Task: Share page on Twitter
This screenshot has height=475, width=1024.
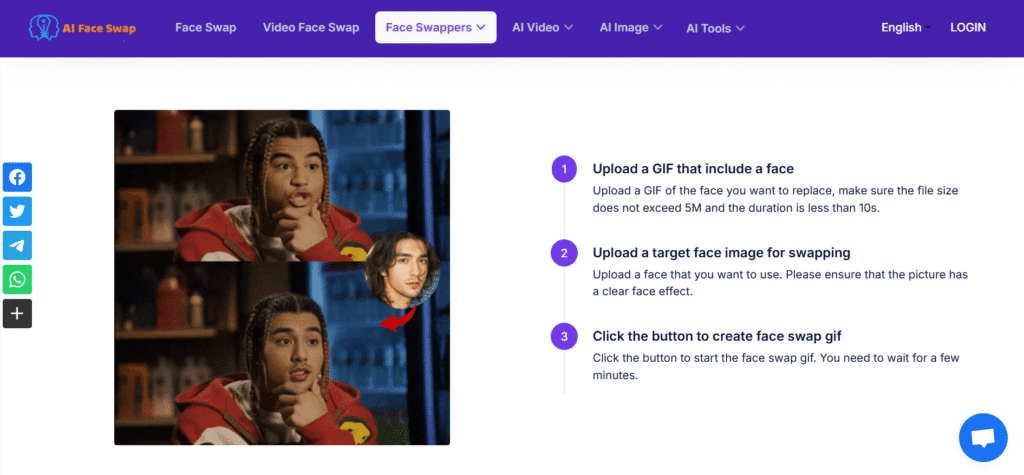Action: coord(18,211)
